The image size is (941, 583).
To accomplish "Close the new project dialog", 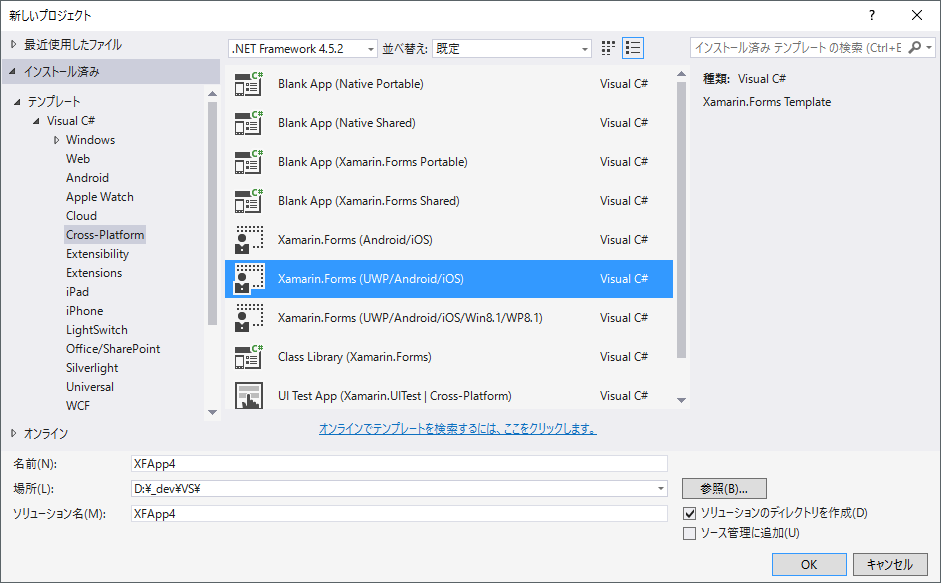I will pos(917,16).
